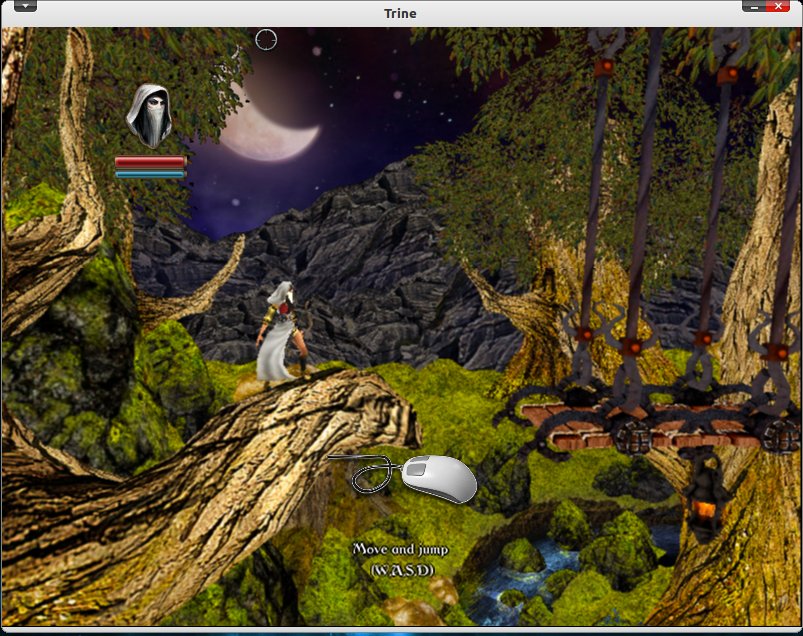Click the circular aiming crosshair
The image size is (803, 636).
tap(265, 39)
